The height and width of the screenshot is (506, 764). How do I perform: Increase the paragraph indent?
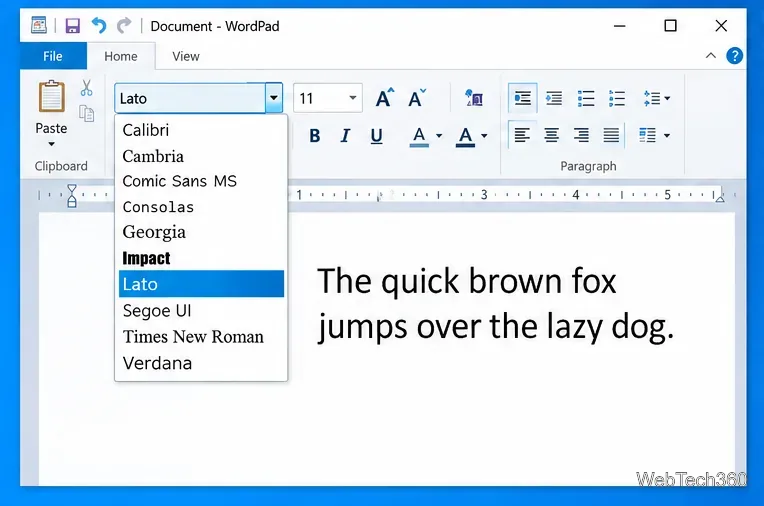(x=554, y=98)
